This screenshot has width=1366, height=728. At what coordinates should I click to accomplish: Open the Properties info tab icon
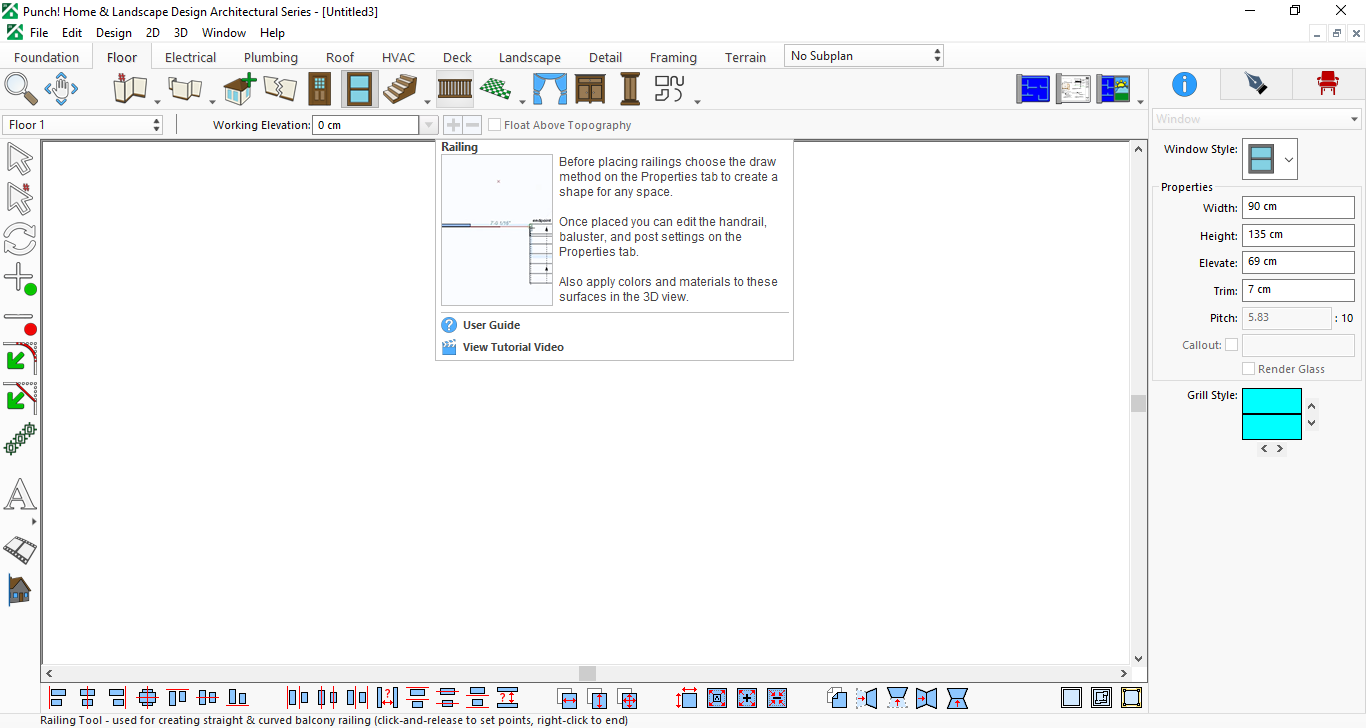[1184, 84]
